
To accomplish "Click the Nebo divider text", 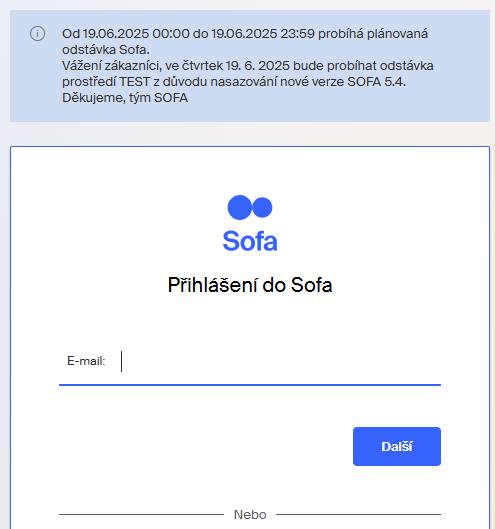I will coord(250,515).
